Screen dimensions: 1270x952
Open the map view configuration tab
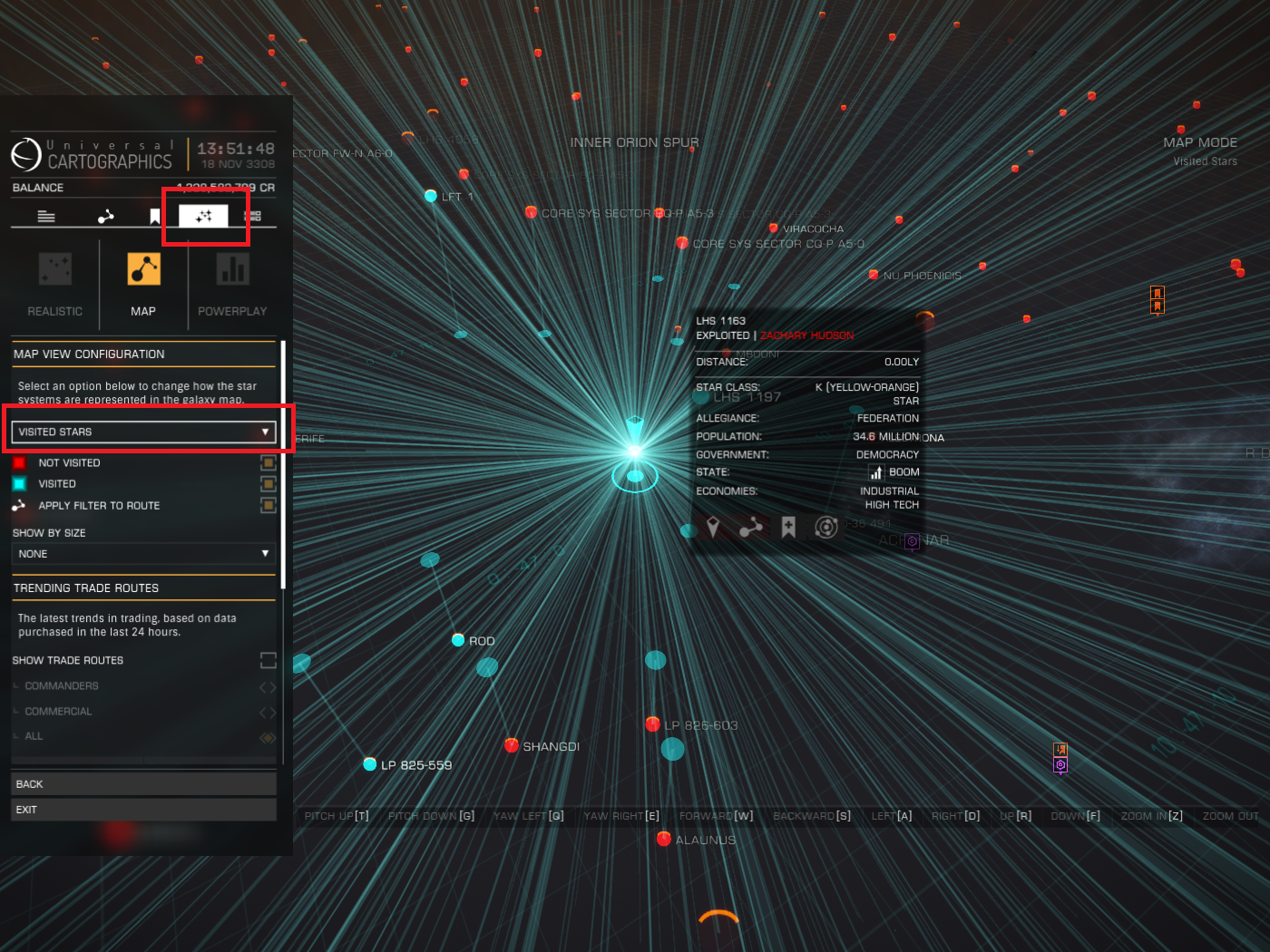coord(203,216)
